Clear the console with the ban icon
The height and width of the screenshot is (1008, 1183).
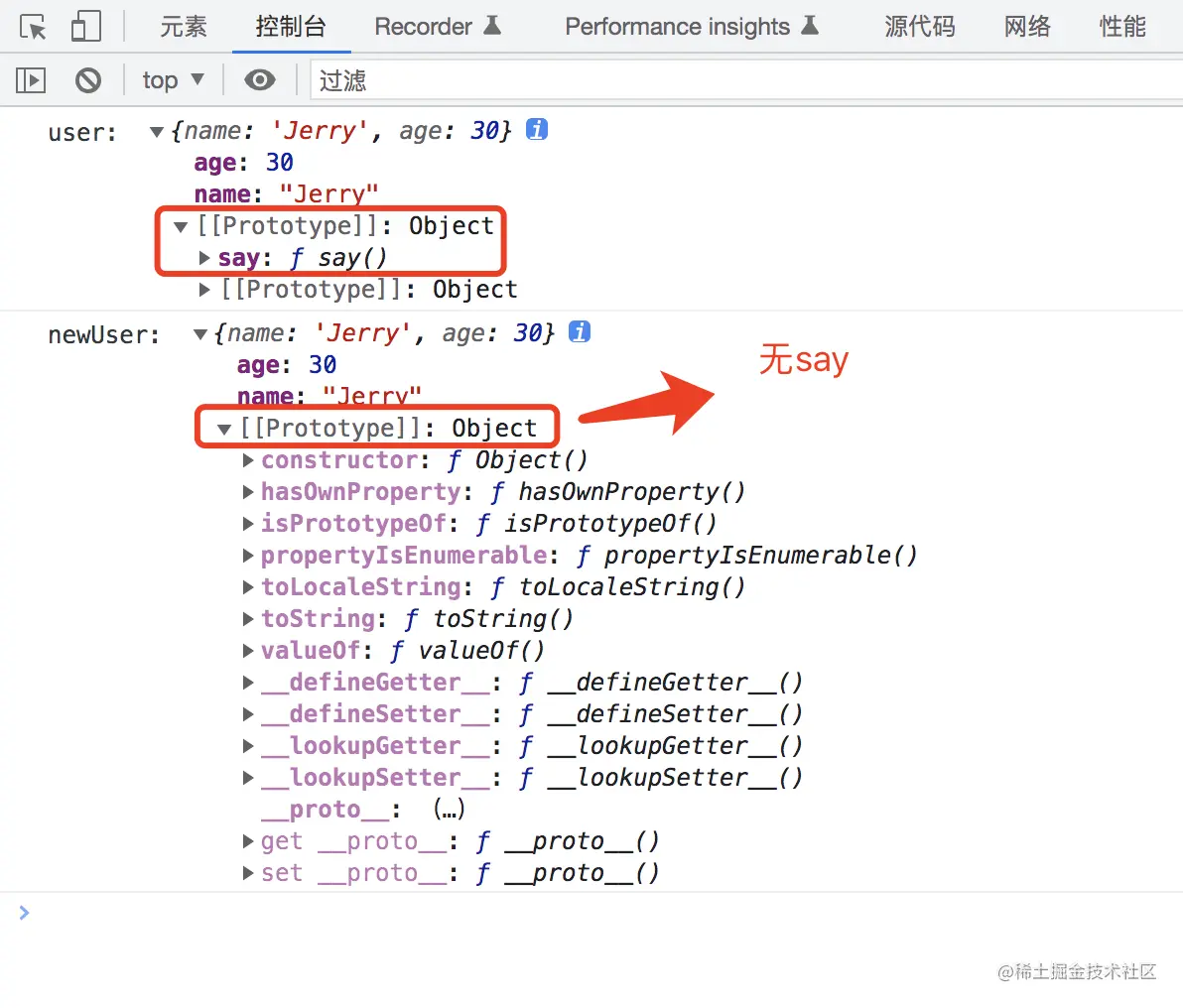coord(88,80)
